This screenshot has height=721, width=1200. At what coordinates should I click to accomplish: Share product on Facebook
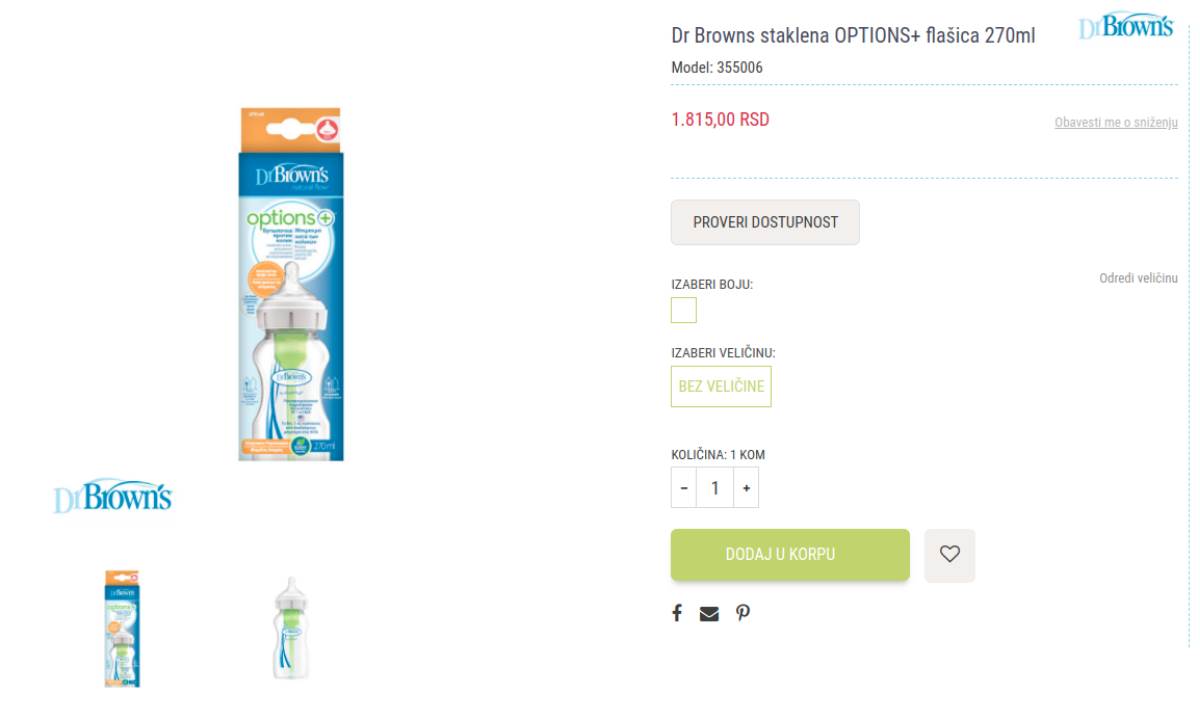[677, 613]
